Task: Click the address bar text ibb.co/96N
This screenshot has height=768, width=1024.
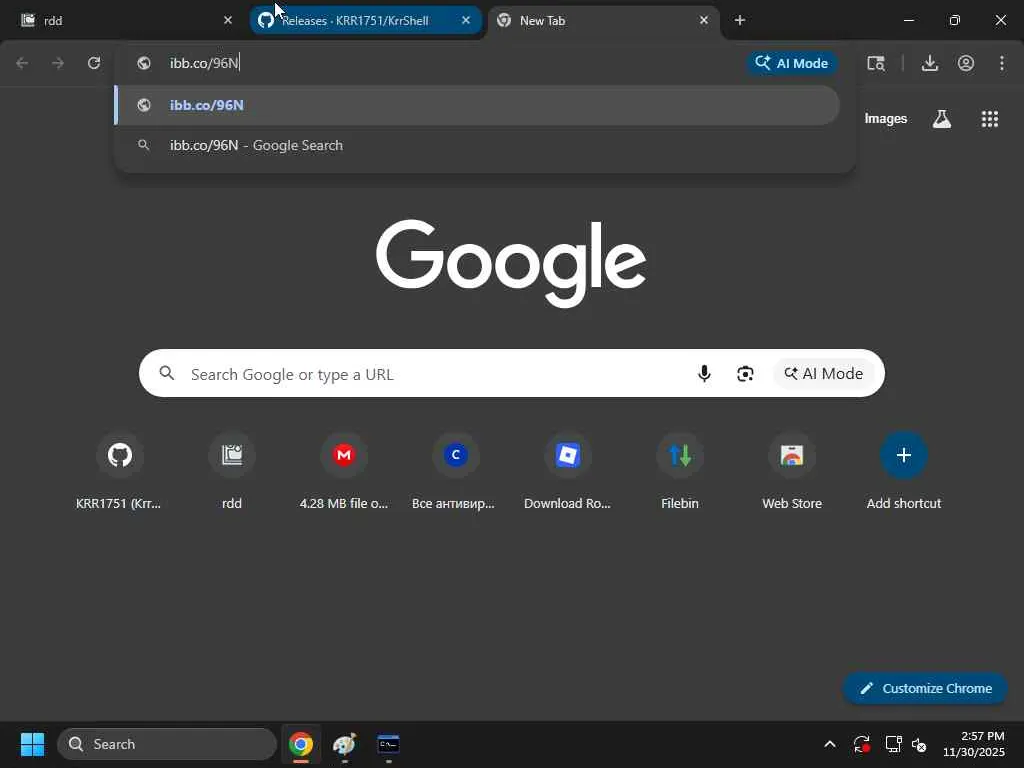Action: (204, 63)
